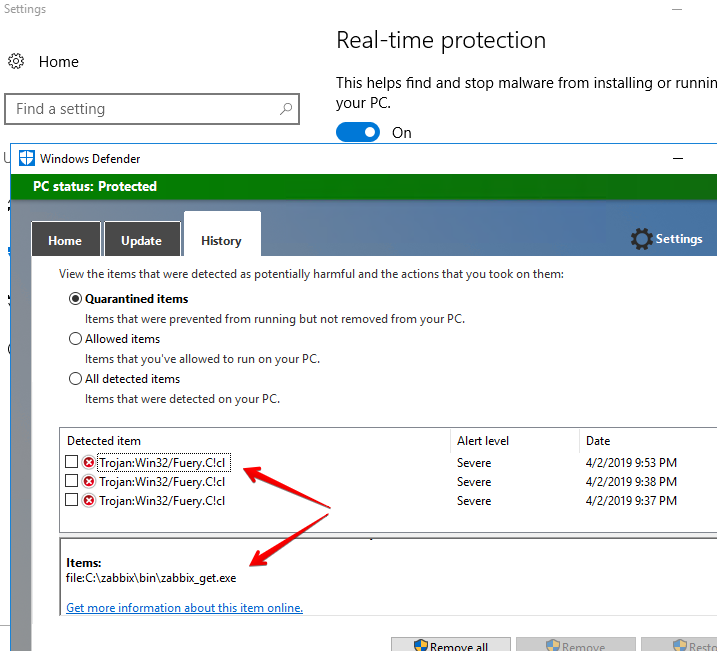Viewport: 718px width, 652px height.
Task: Click the Remove all button
Action: coord(451,645)
